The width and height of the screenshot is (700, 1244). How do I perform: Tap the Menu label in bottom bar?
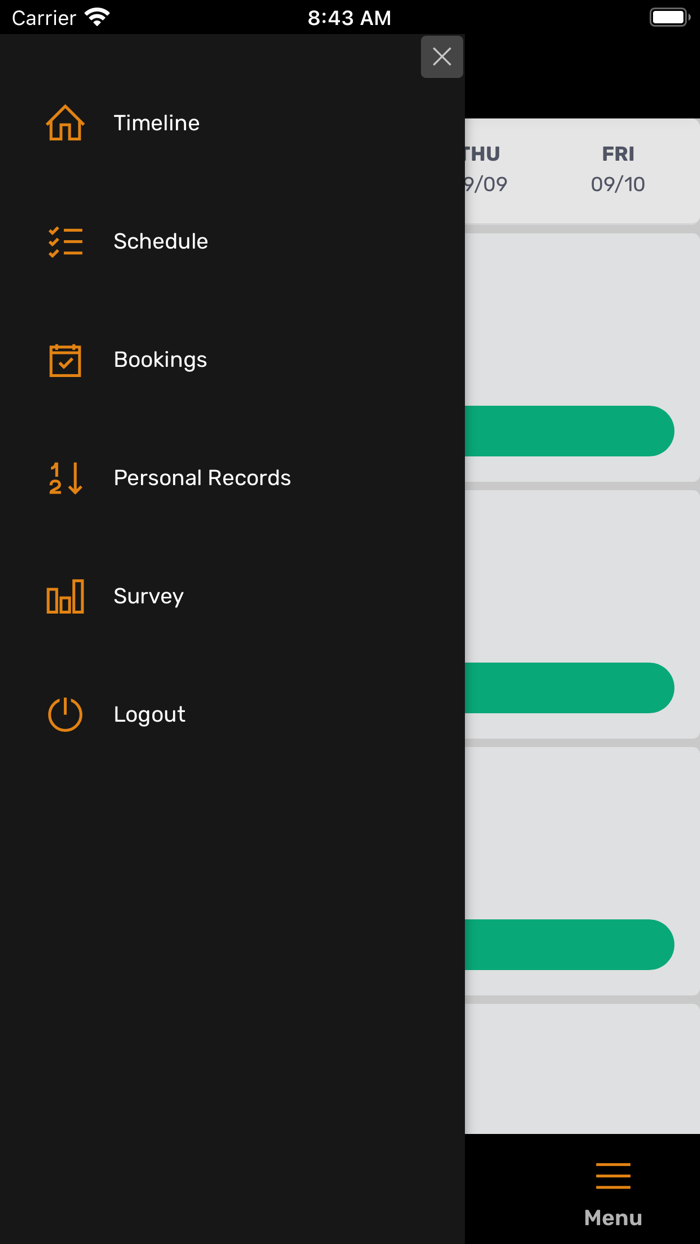coord(613,1218)
